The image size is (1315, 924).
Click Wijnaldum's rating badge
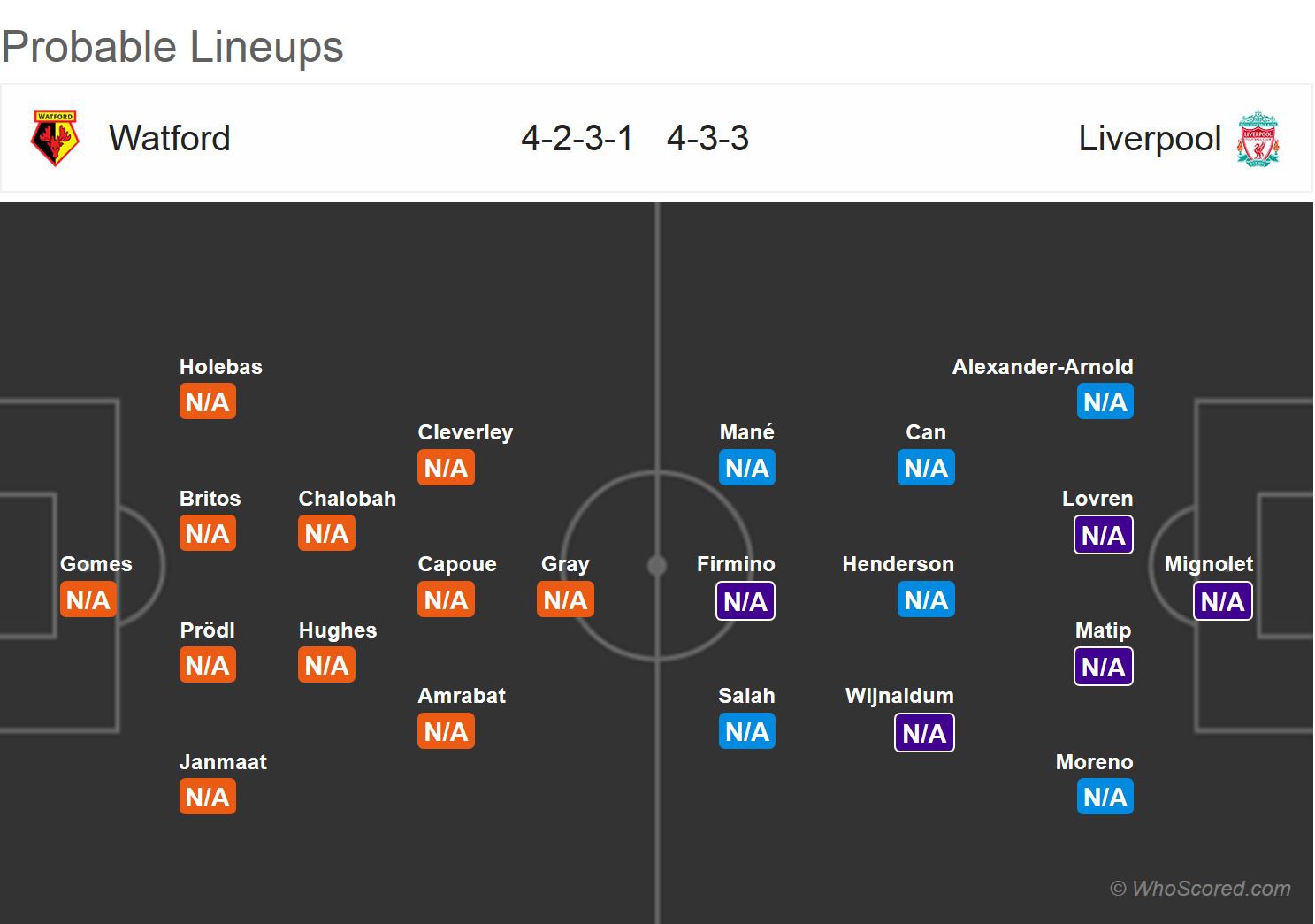pos(924,733)
